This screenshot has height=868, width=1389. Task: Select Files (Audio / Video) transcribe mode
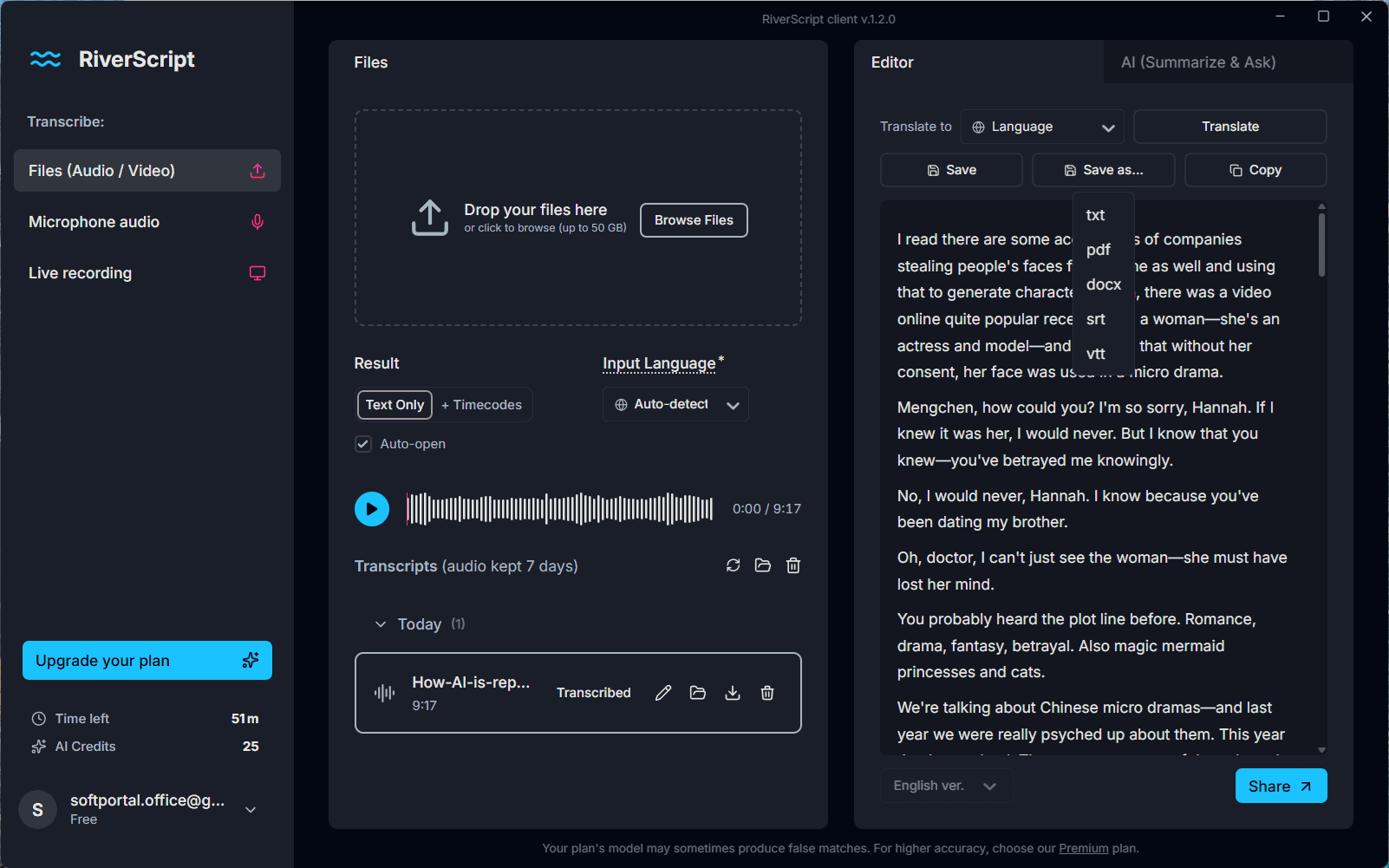point(147,171)
